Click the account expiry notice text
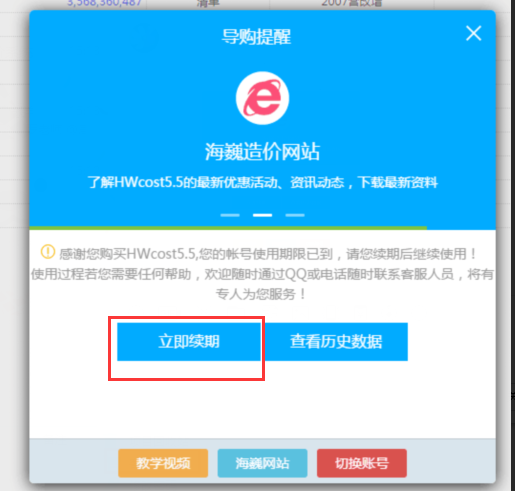The height and width of the screenshot is (491, 515). coord(262,274)
